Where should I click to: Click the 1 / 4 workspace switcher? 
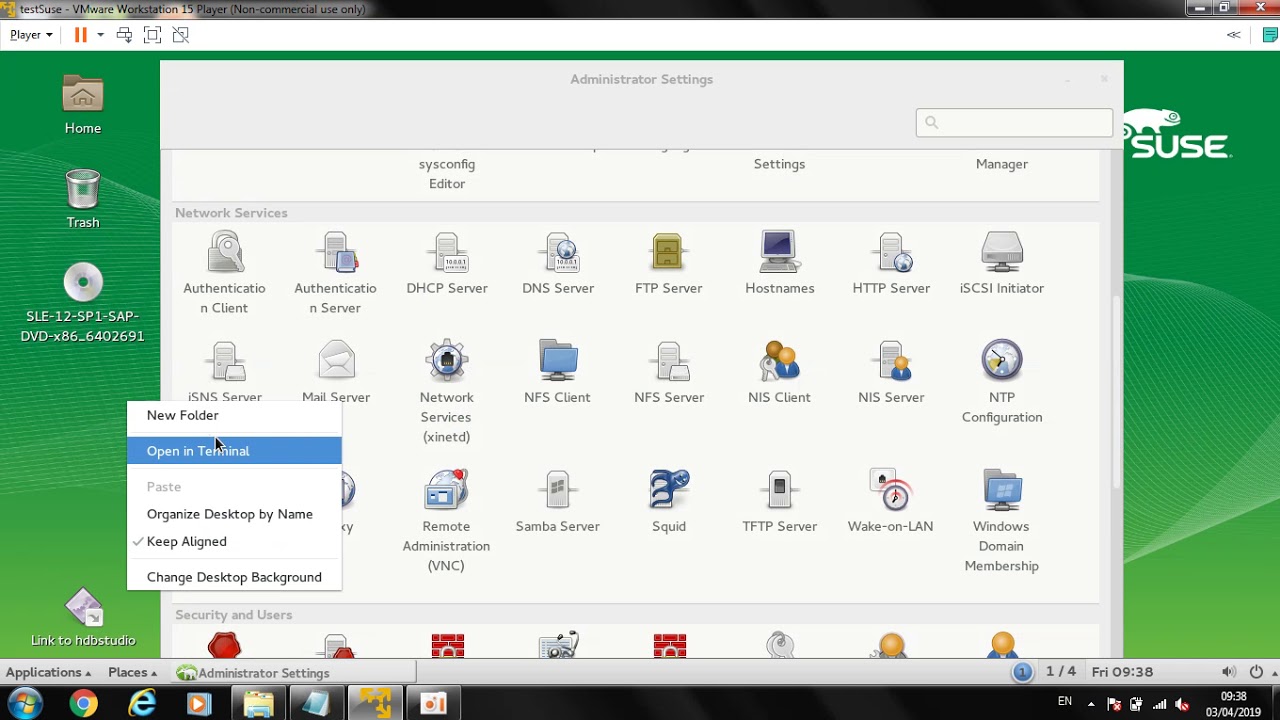1061,672
